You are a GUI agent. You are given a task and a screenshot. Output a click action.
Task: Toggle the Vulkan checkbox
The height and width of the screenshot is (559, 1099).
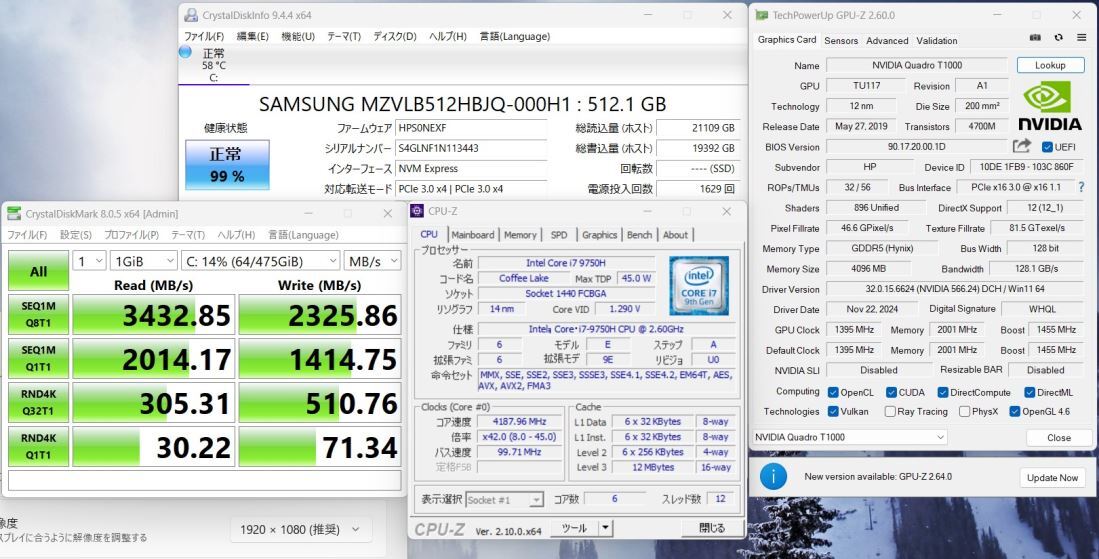[x=833, y=411]
